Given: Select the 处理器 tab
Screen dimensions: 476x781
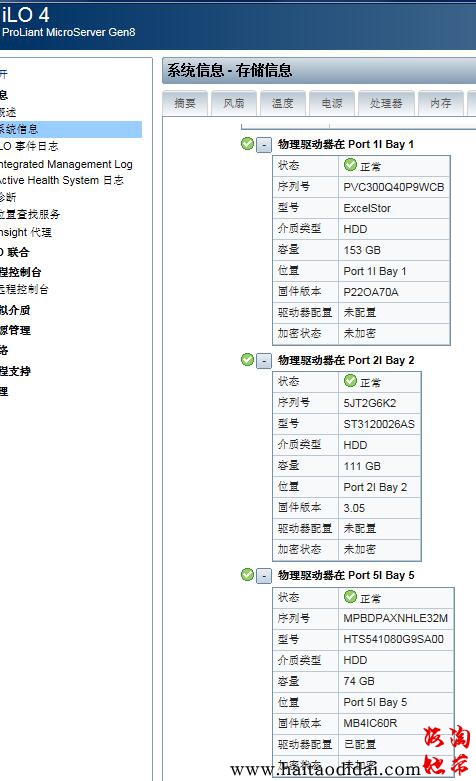Looking at the screenshot, I should pyautogui.click(x=386, y=104).
